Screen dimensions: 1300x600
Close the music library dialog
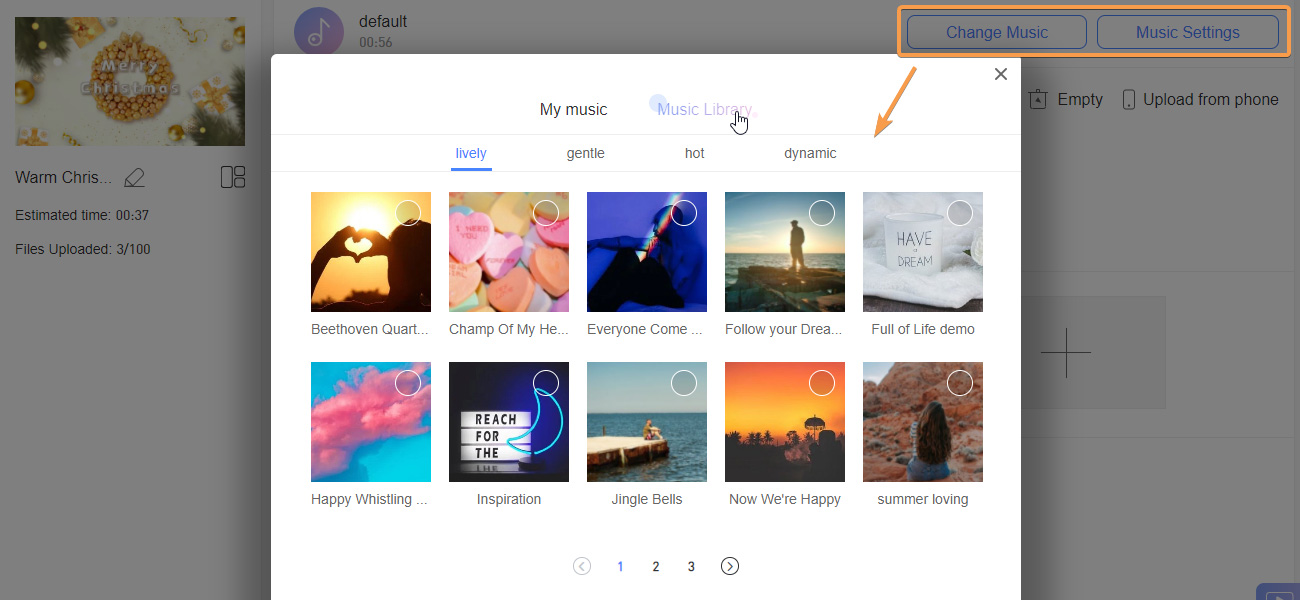(1000, 73)
